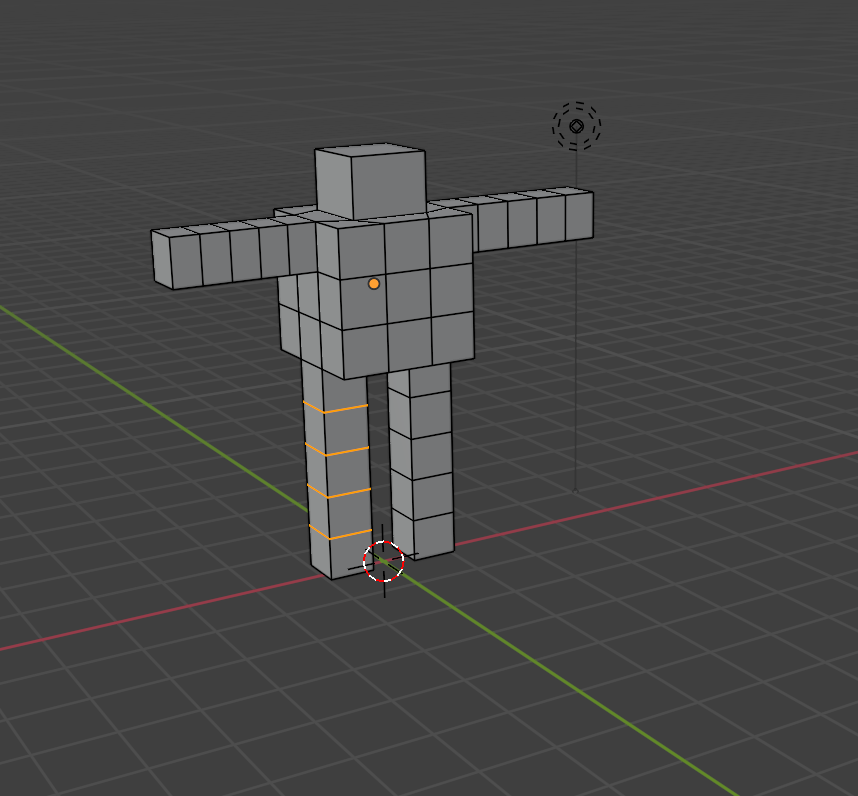Select the lowest orange edge loop on the leg
This screenshot has width=858, height=796.
(x=340, y=532)
